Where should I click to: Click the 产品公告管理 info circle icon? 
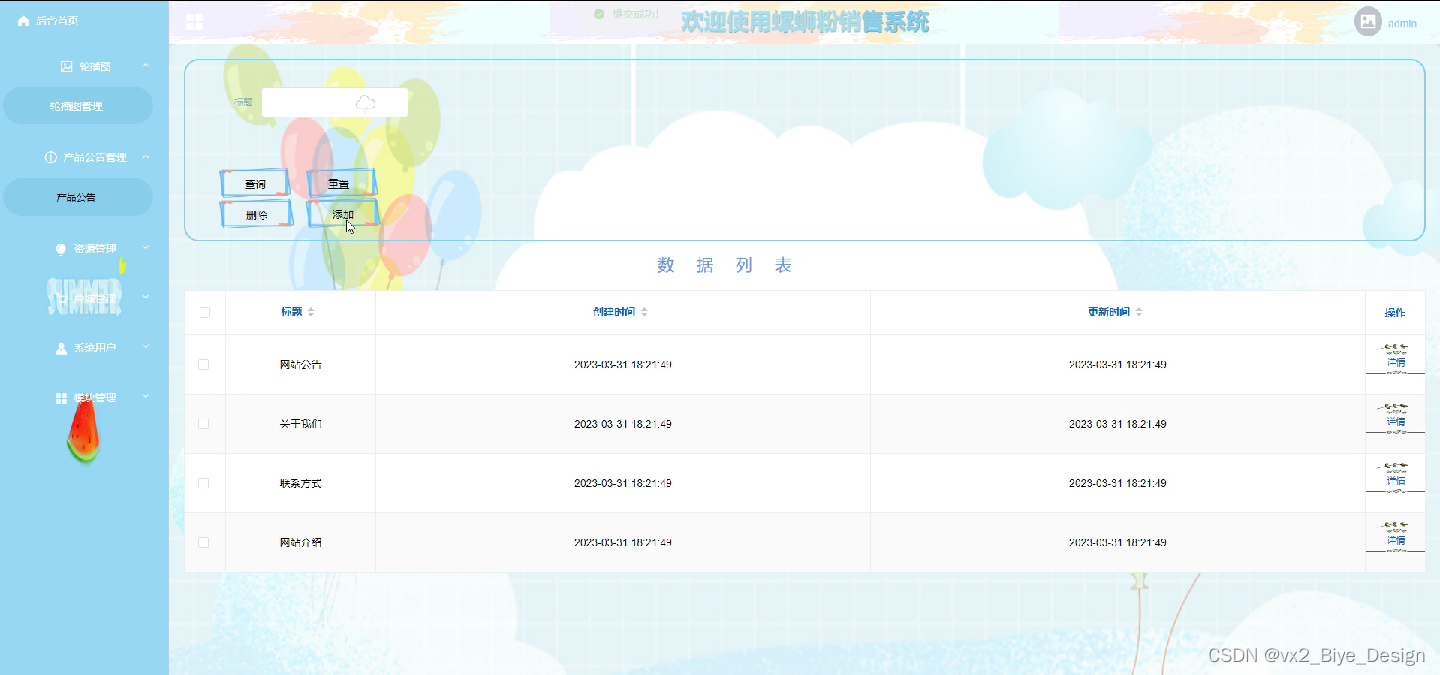click(x=51, y=157)
